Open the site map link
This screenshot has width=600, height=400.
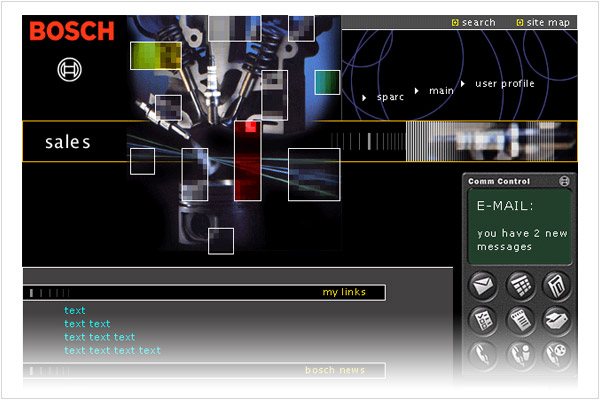tap(547, 22)
